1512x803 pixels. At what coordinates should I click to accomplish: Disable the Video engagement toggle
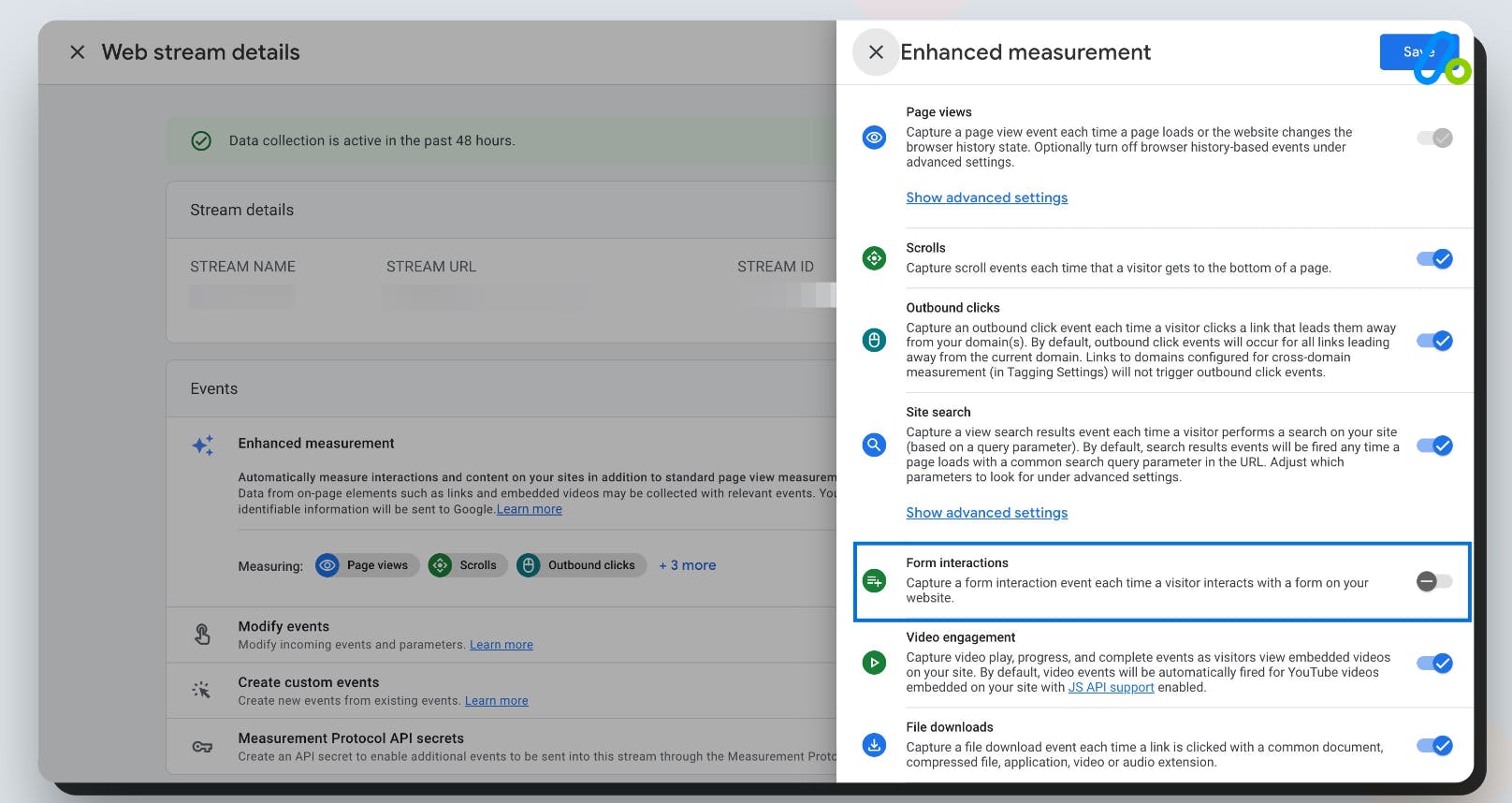tap(1434, 664)
